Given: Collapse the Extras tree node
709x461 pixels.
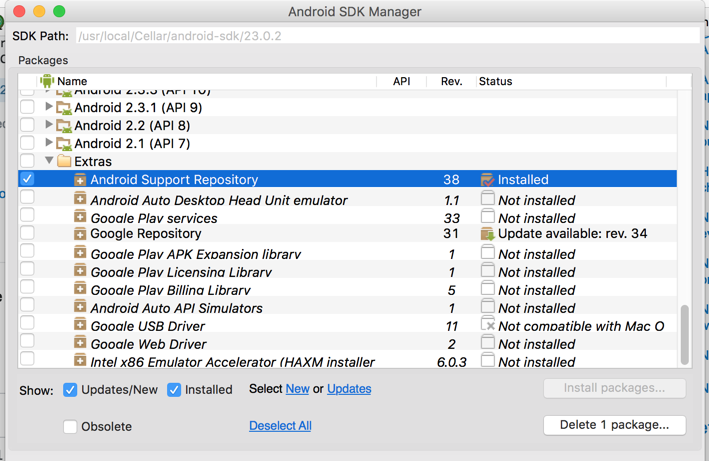Looking at the screenshot, I should click(x=49, y=161).
